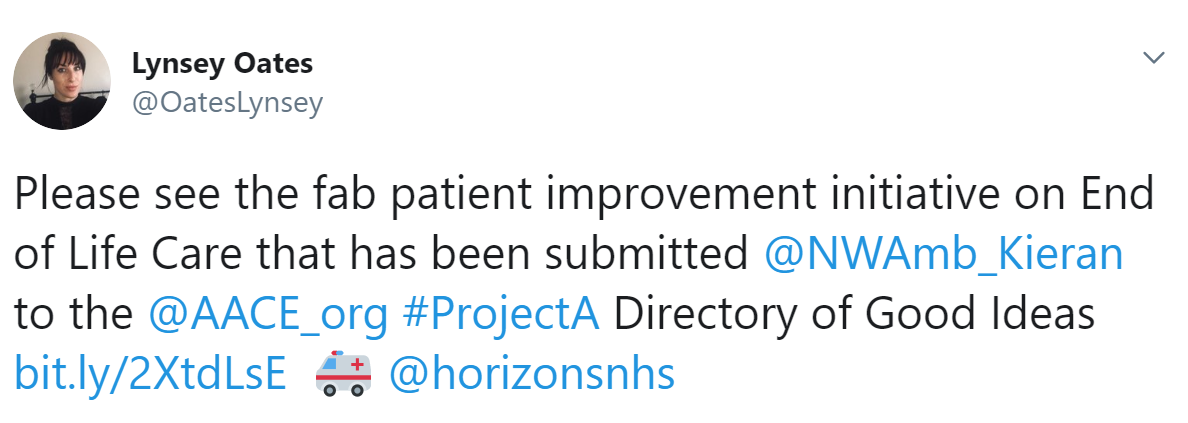Open the @OatesLynsey handle

pos(227,103)
